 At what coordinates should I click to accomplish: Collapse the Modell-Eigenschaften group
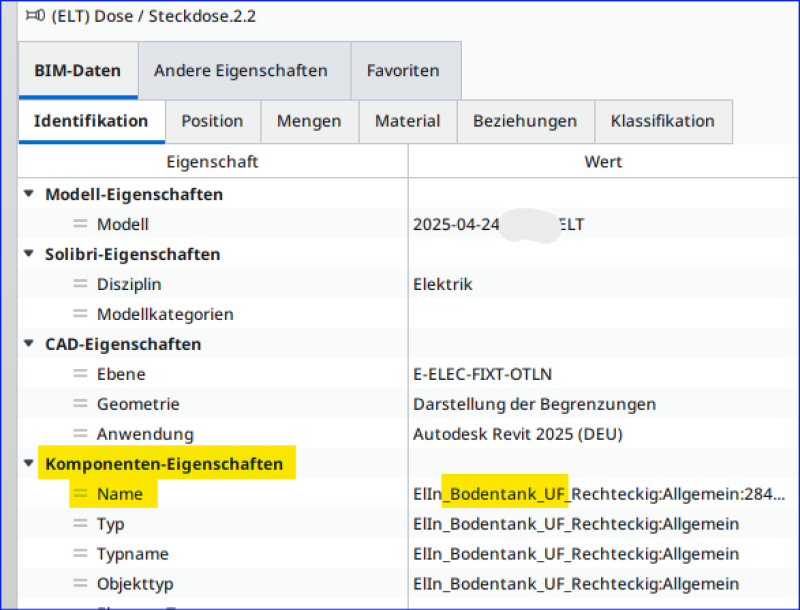click(30, 194)
